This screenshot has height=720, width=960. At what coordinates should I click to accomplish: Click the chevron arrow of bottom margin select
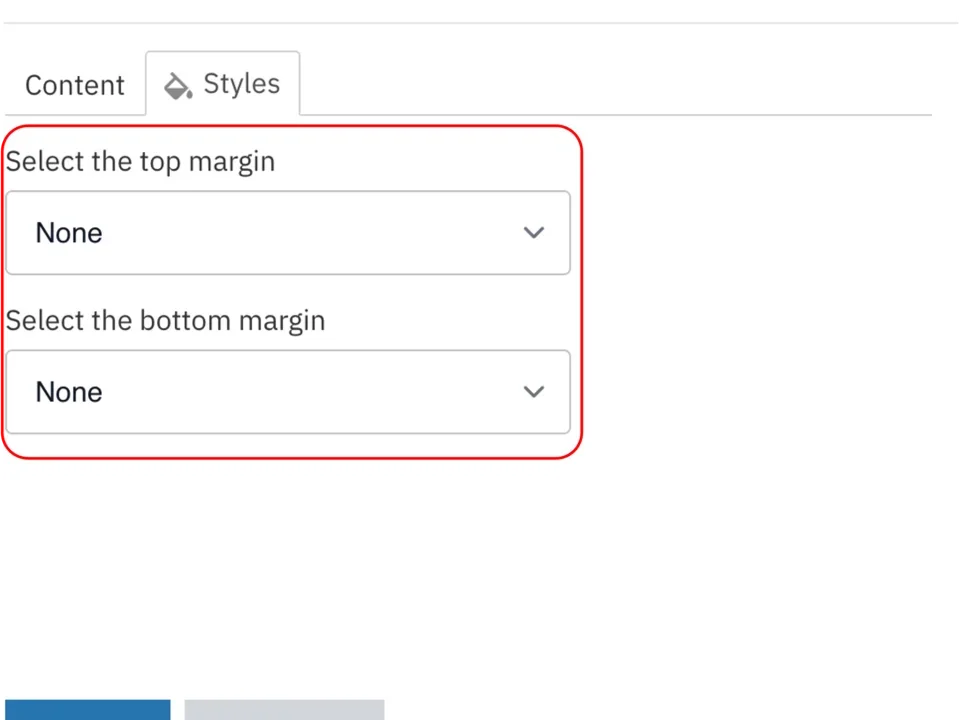(x=534, y=392)
